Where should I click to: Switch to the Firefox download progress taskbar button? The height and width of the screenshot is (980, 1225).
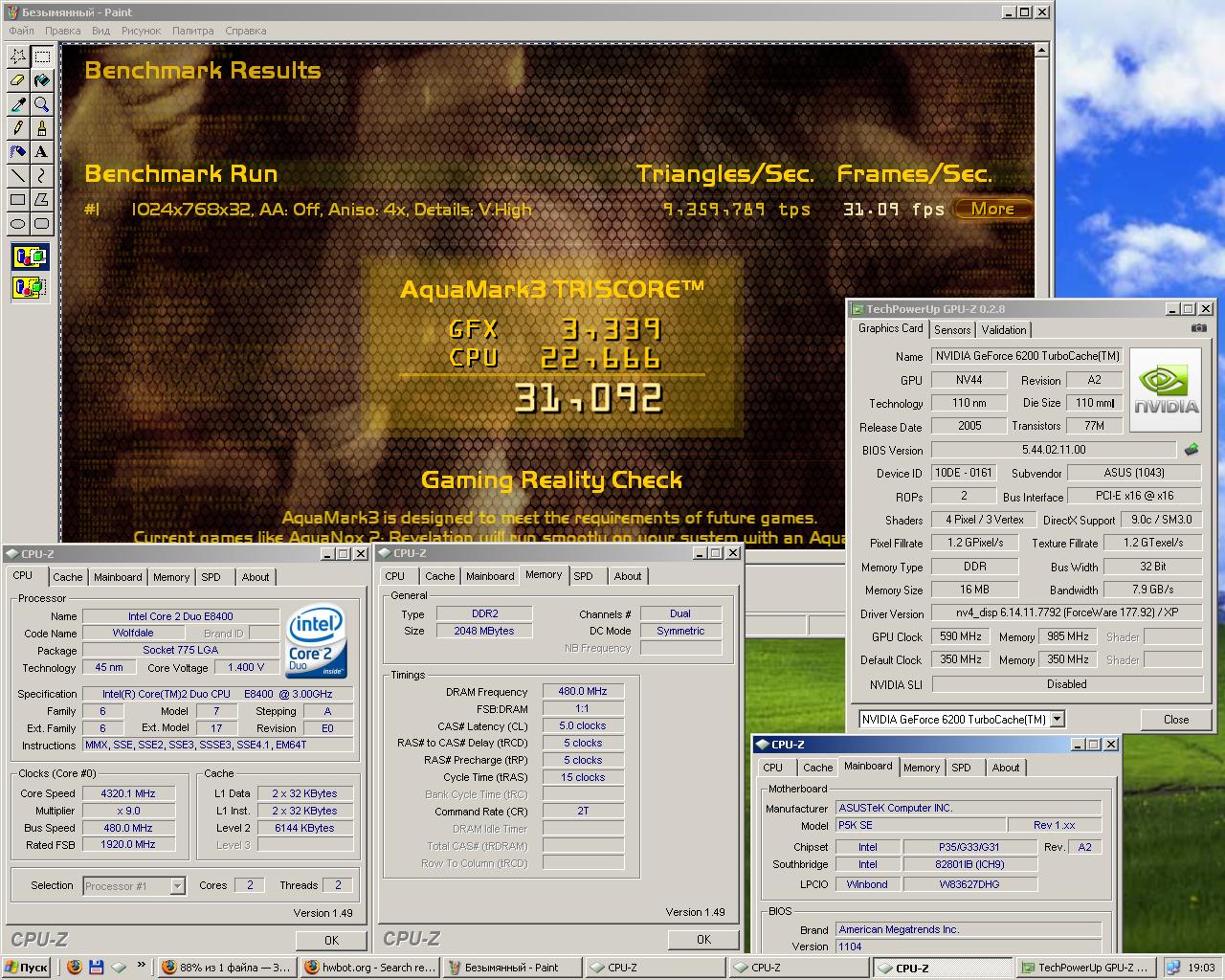(x=226, y=968)
